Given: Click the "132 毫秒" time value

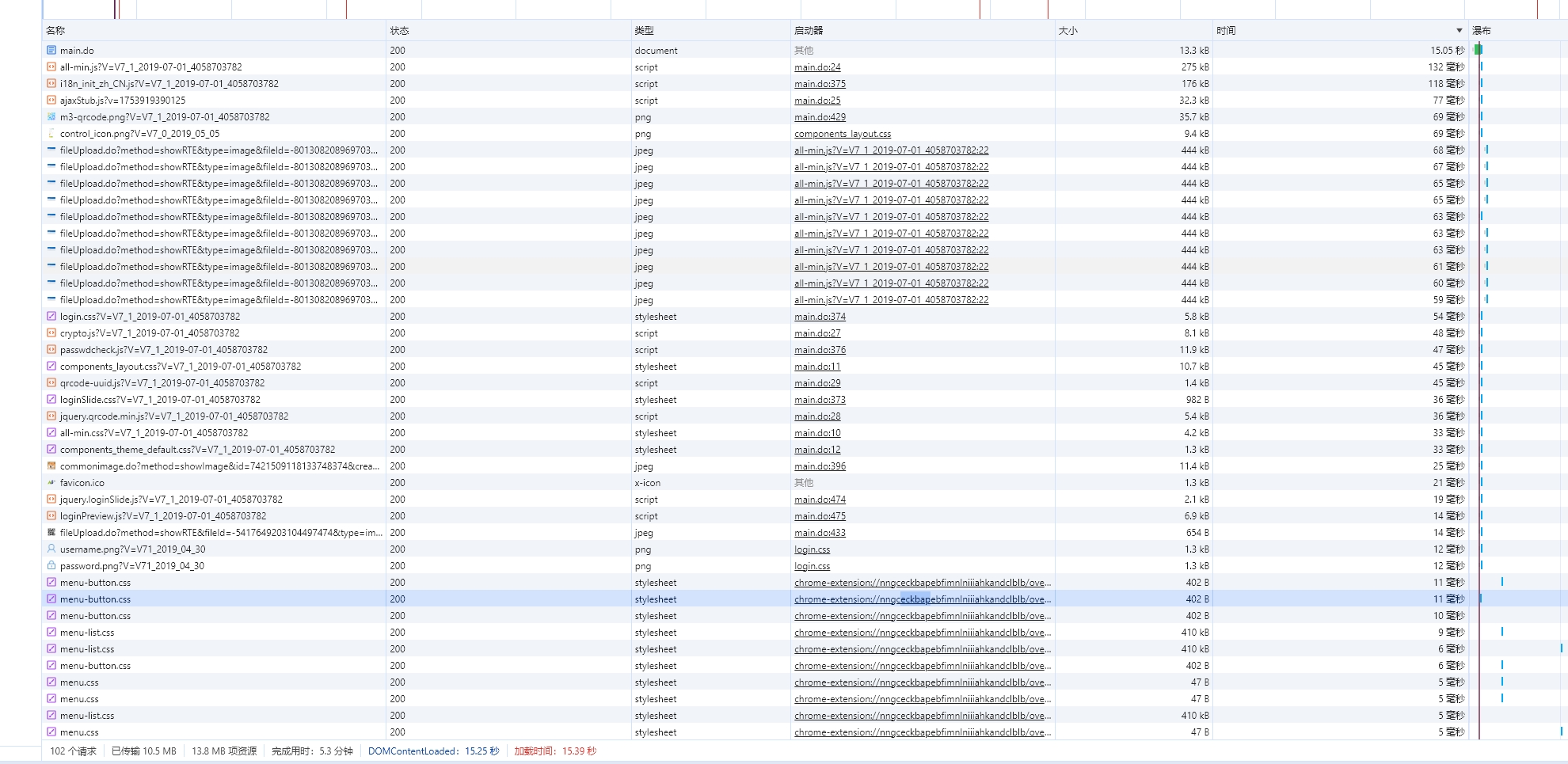Looking at the screenshot, I should click(x=1446, y=67).
